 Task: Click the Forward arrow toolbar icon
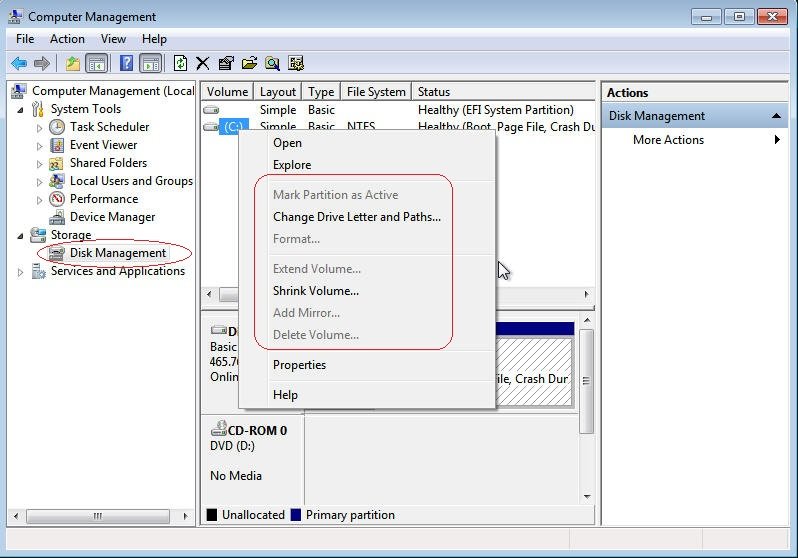coord(42,64)
